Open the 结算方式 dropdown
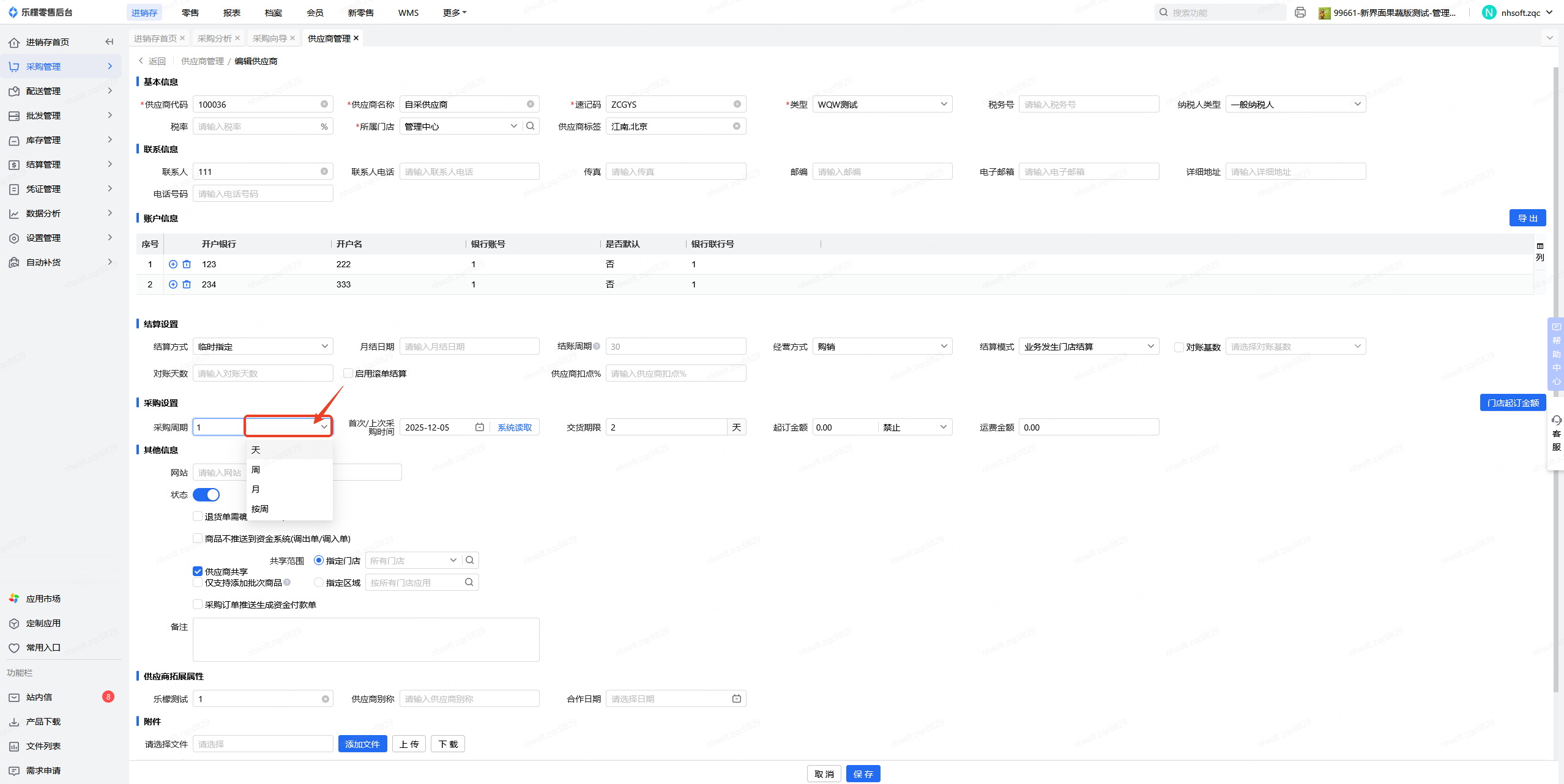 [263, 346]
